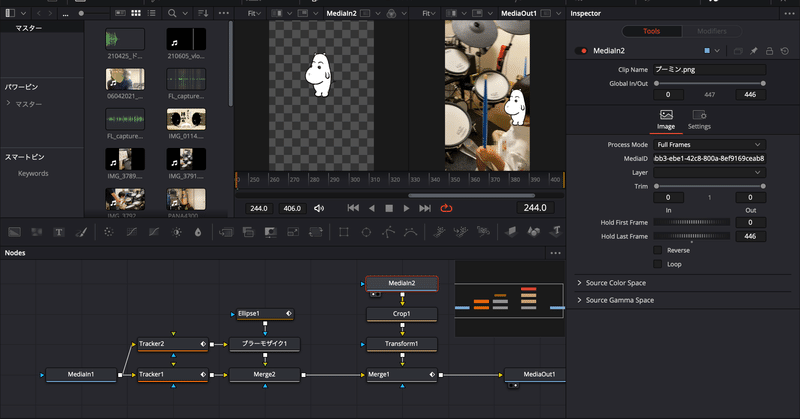Add a Polygon mask from the toolbar

click(x=388, y=232)
